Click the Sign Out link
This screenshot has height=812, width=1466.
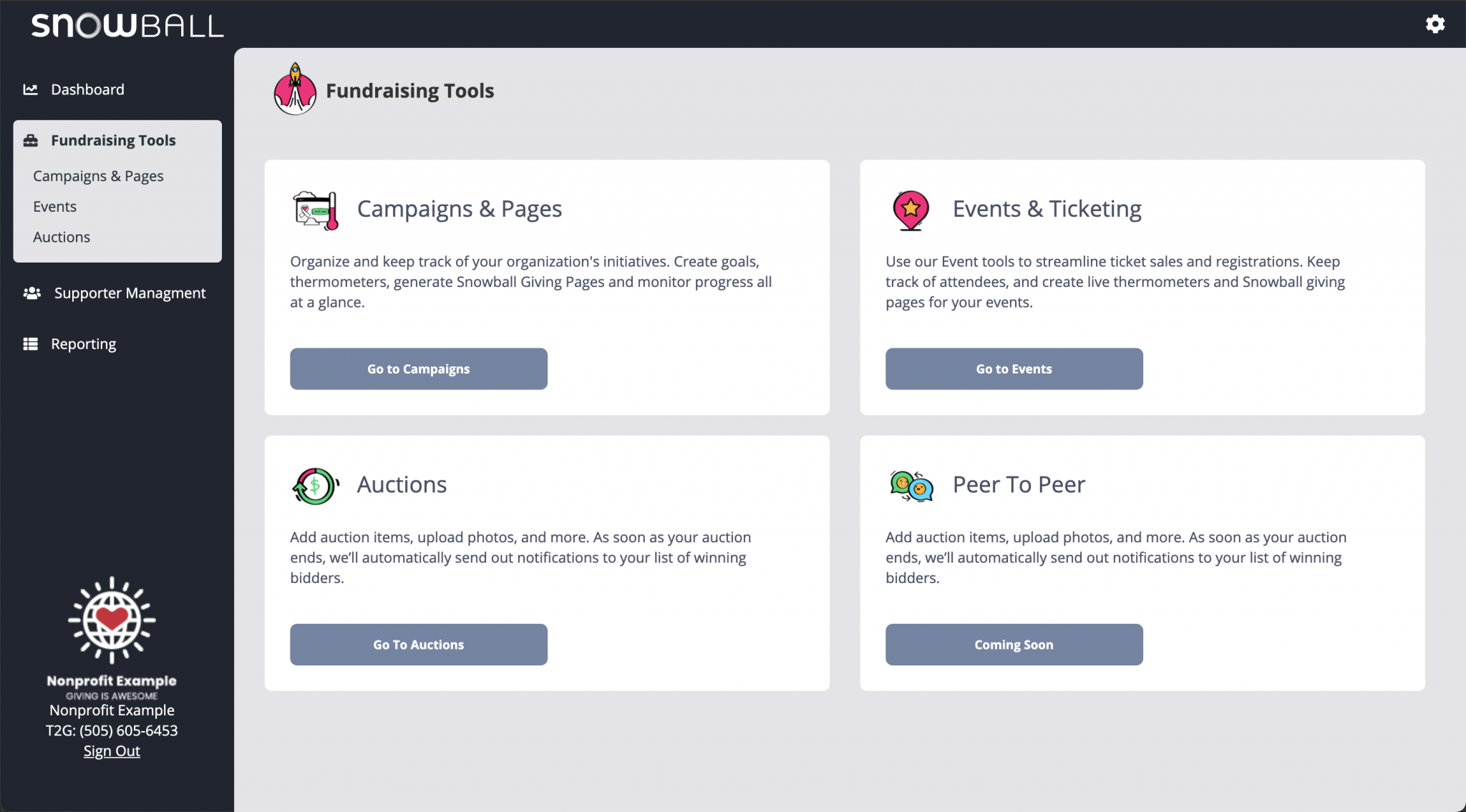112,751
